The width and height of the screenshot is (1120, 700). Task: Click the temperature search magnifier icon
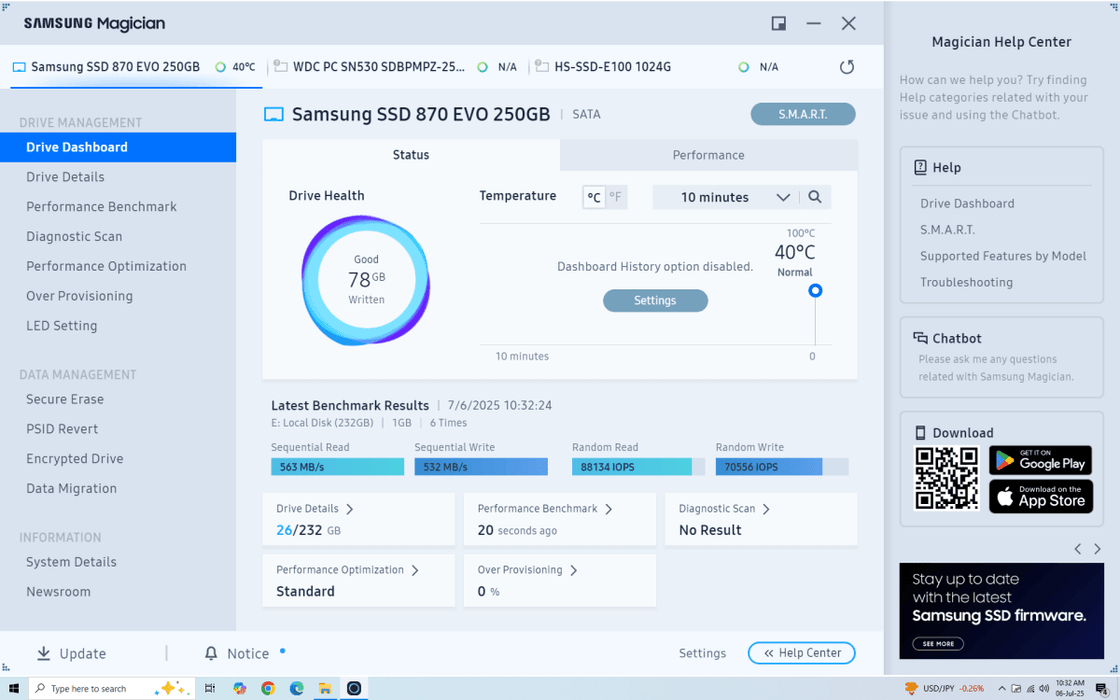(815, 197)
